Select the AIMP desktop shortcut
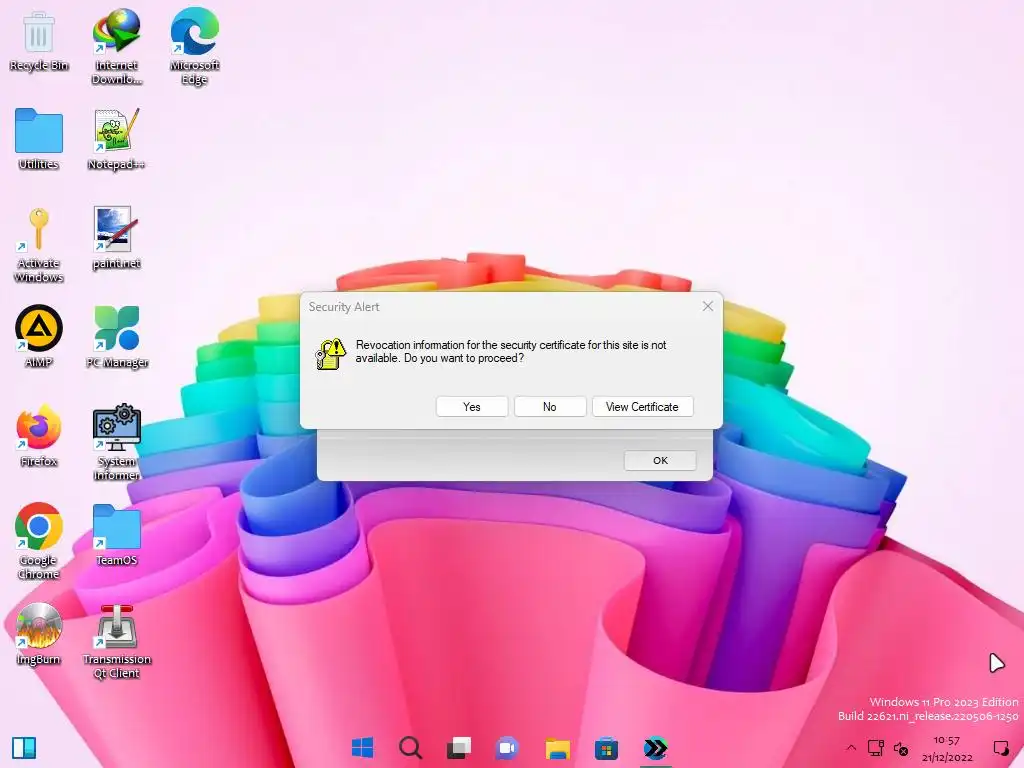Image resolution: width=1024 pixels, height=768 pixels. tap(39, 336)
